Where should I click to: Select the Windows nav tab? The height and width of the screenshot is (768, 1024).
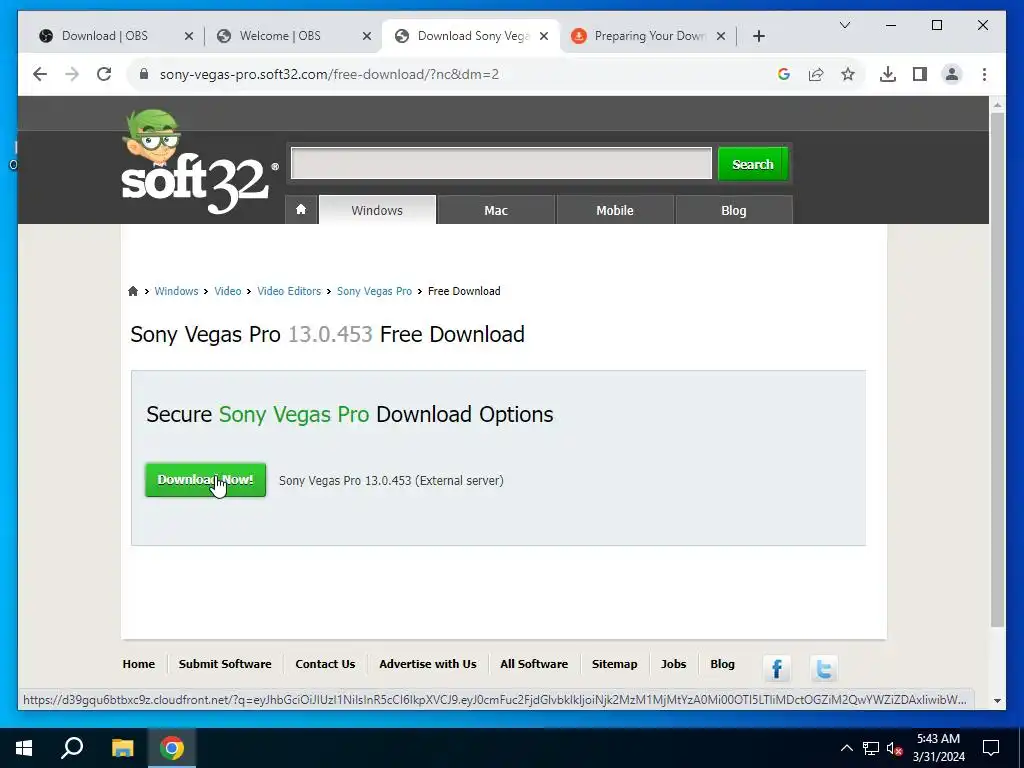tap(377, 210)
